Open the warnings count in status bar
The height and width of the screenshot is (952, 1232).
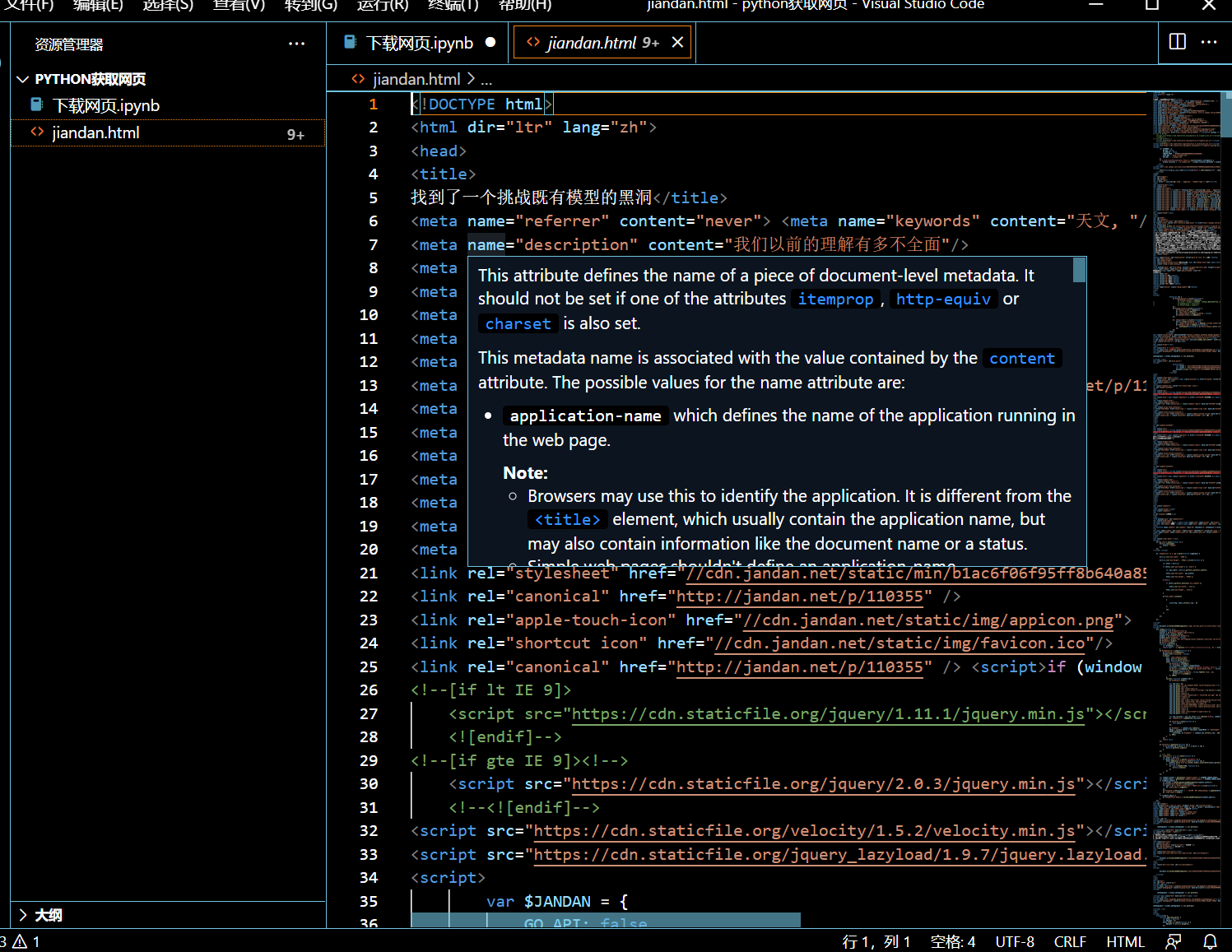click(26, 942)
